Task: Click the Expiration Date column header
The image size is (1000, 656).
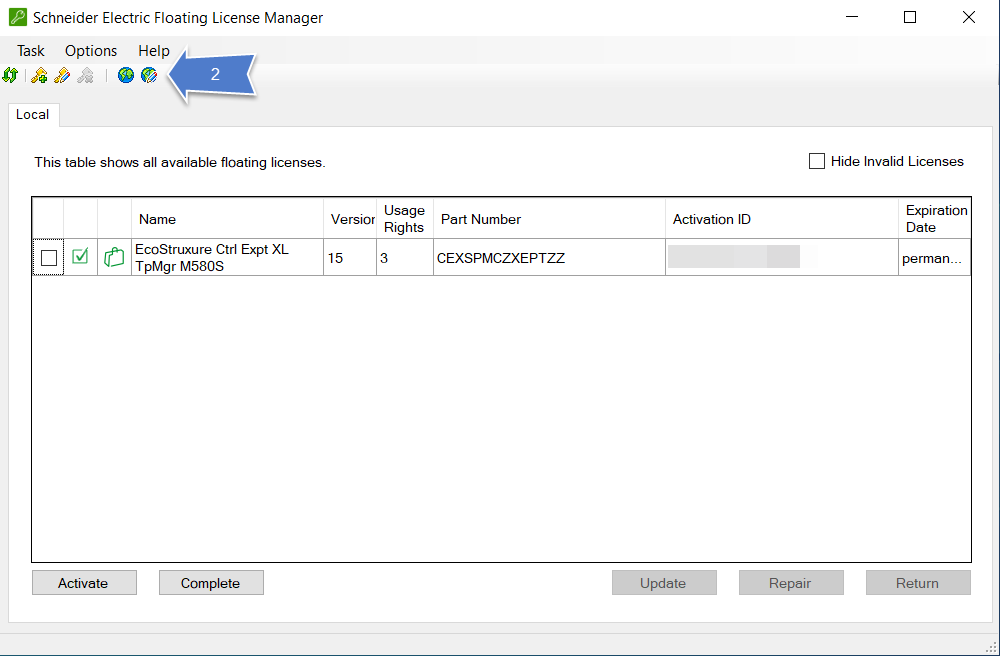Action: pyautogui.click(x=935, y=219)
